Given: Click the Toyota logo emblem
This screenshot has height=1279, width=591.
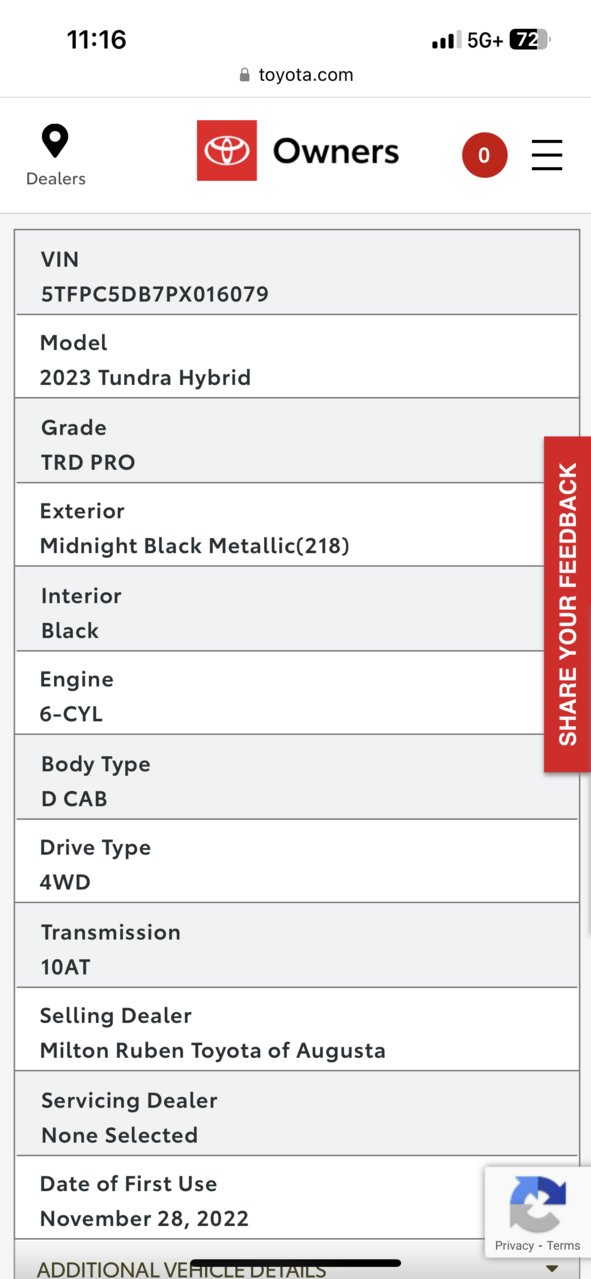Looking at the screenshot, I should [227, 151].
